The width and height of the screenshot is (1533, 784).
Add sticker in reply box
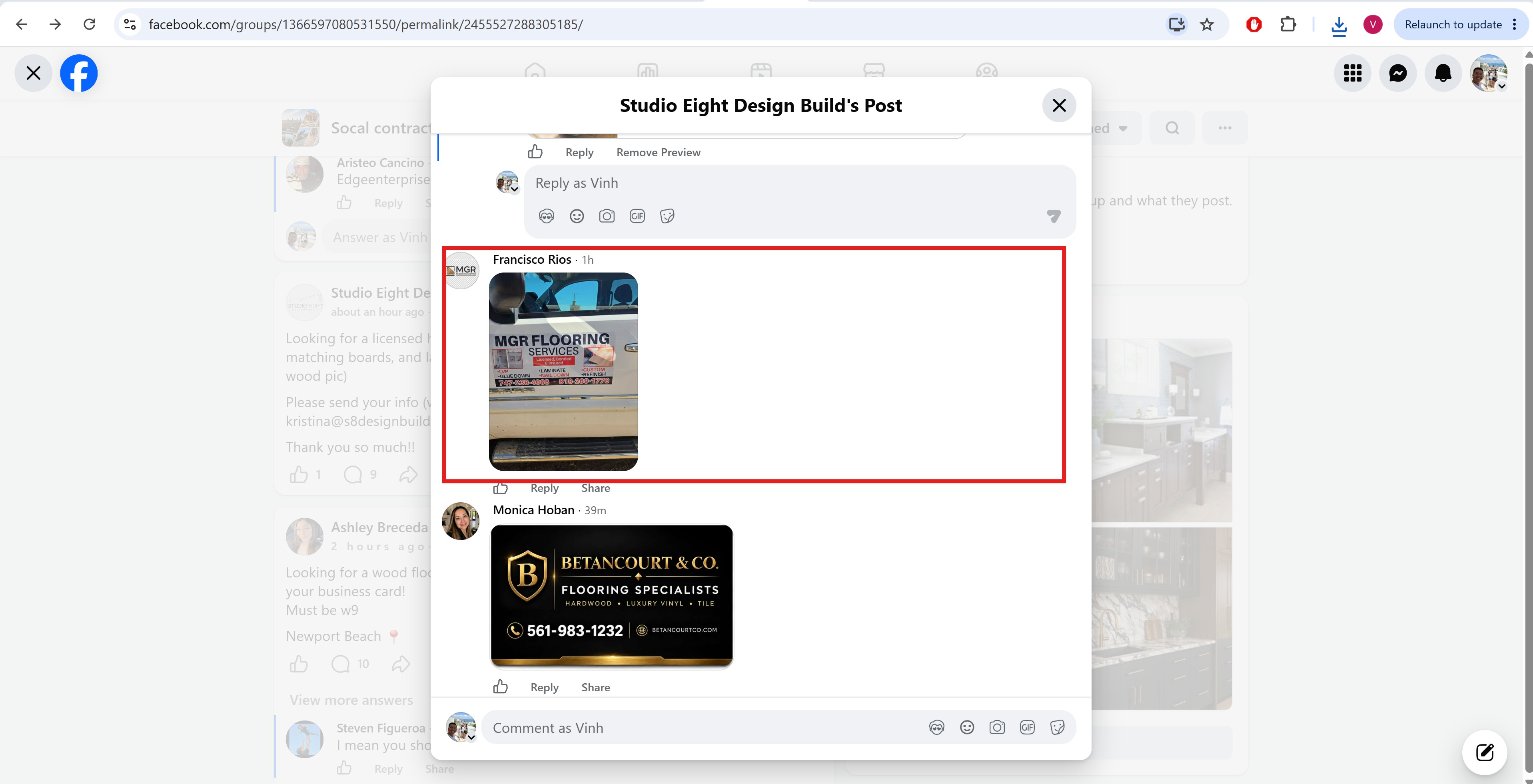pyautogui.click(x=667, y=216)
